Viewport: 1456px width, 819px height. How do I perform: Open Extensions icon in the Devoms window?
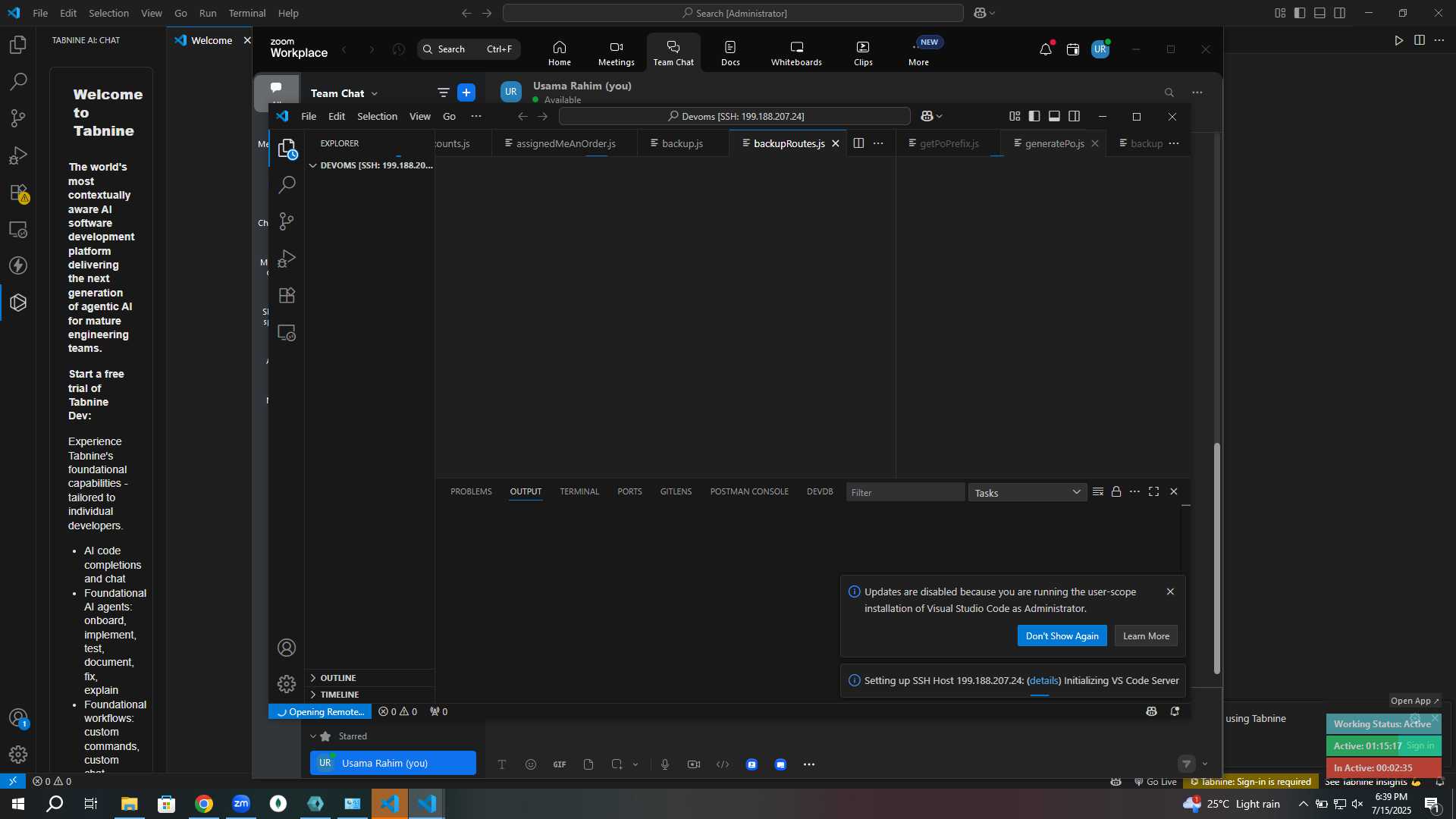click(287, 296)
